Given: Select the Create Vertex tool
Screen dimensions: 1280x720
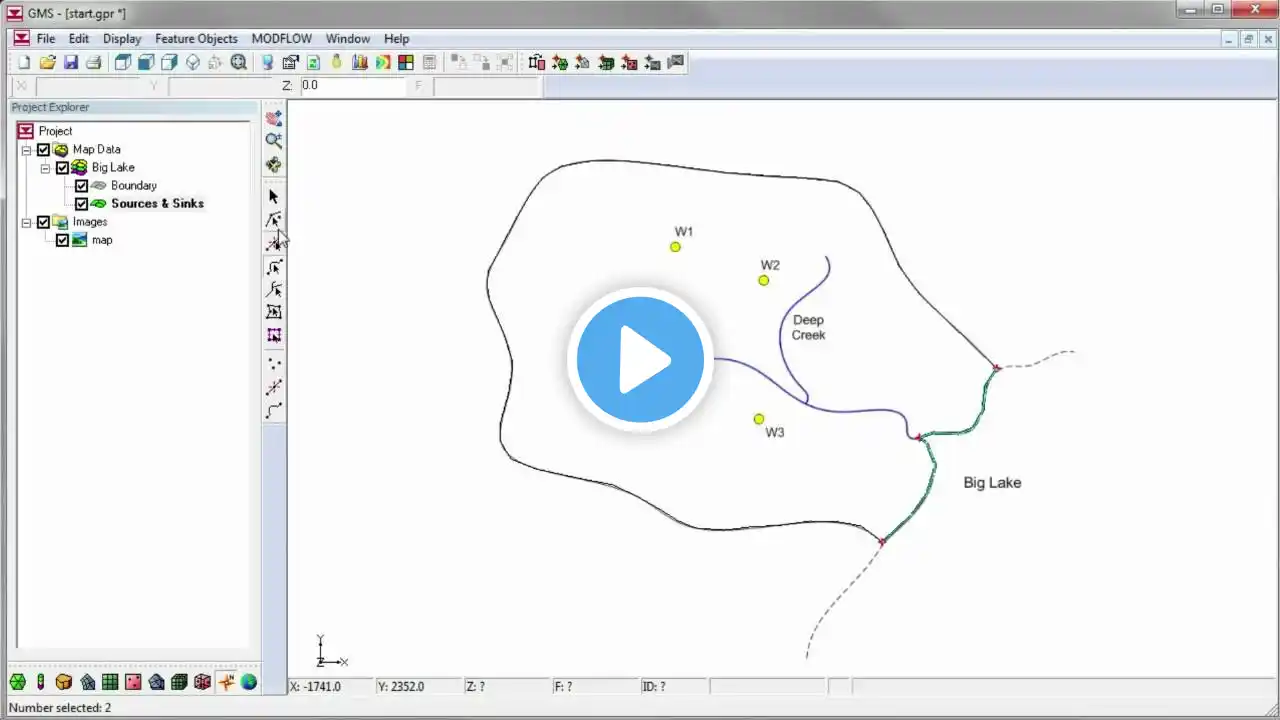Looking at the screenshot, I should [x=274, y=387].
